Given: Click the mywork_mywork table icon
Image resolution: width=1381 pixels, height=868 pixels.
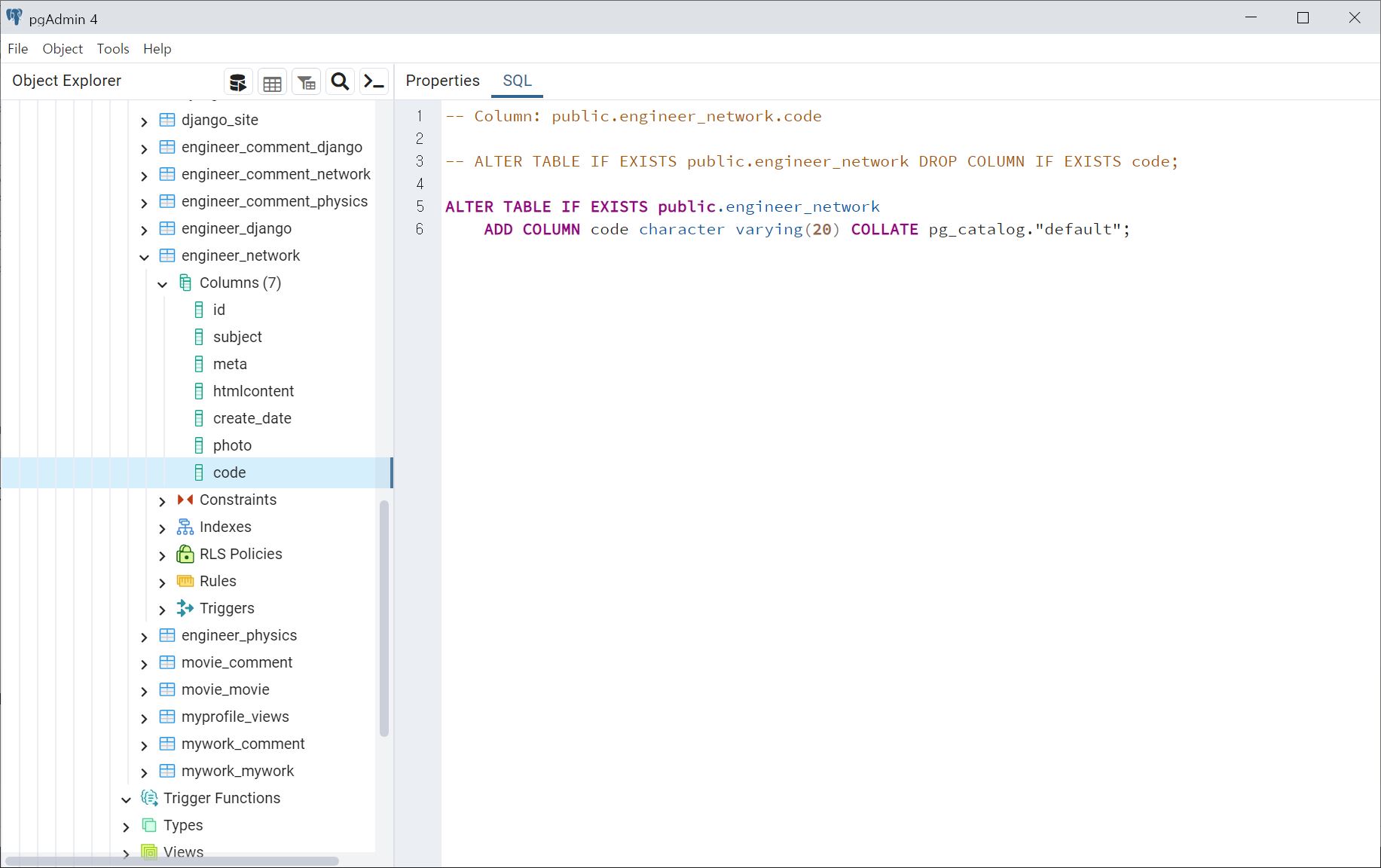Looking at the screenshot, I should (167, 771).
